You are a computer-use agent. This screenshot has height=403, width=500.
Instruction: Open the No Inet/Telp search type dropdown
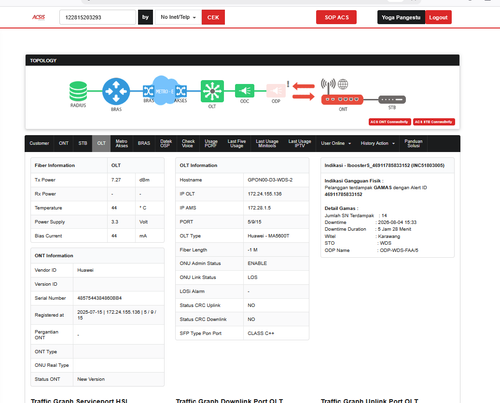(178, 17)
